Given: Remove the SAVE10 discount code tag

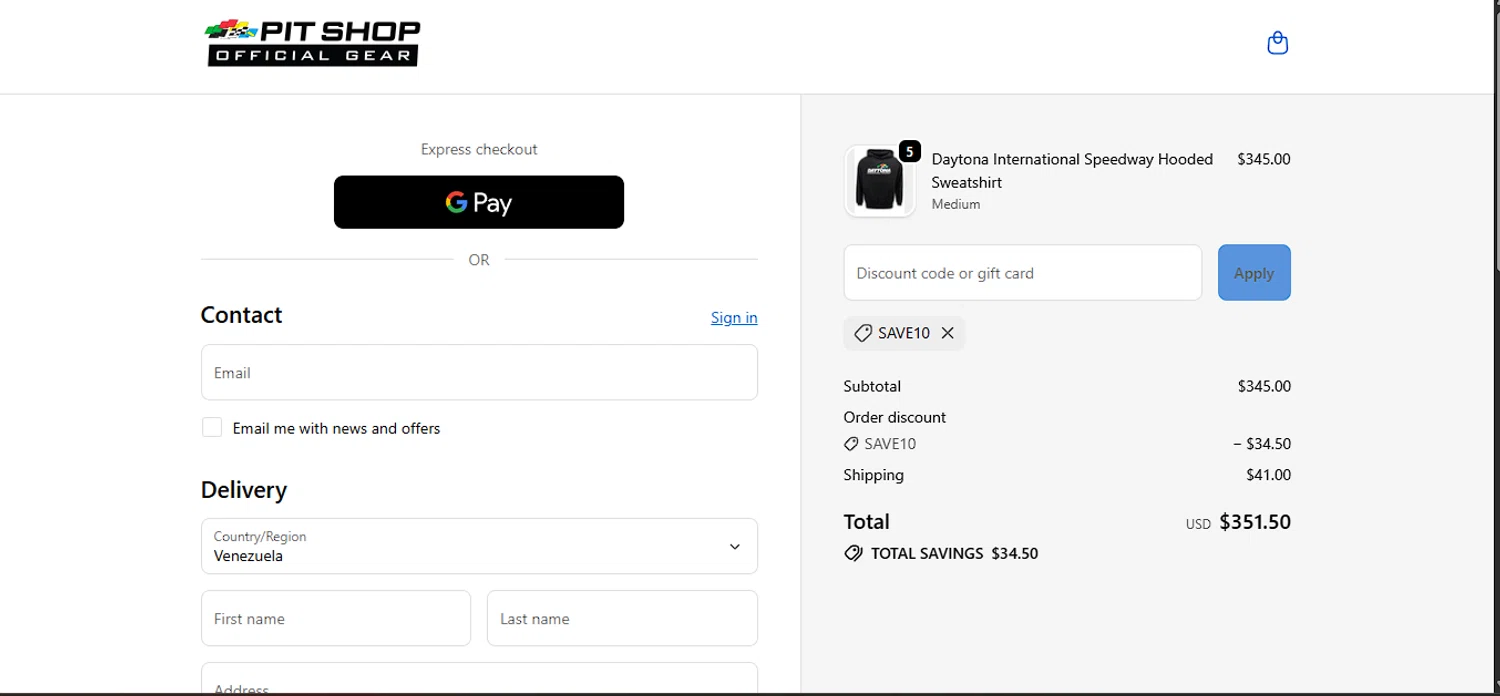Looking at the screenshot, I should pyautogui.click(x=948, y=333).
